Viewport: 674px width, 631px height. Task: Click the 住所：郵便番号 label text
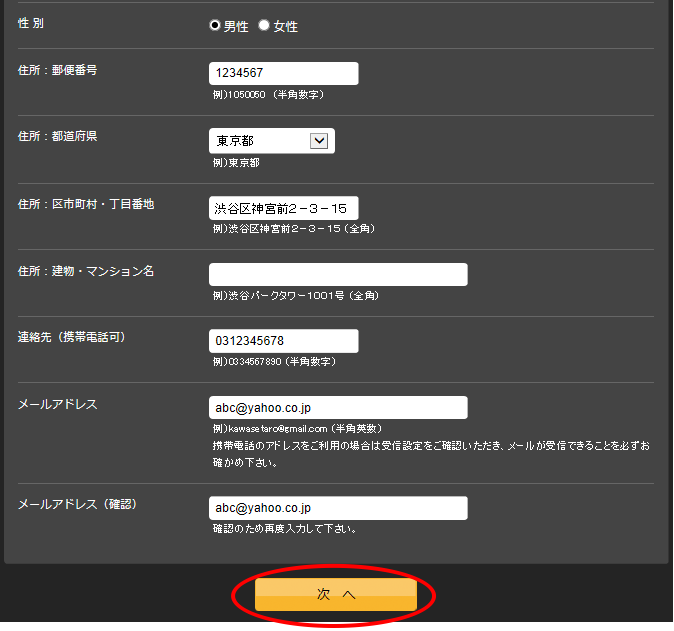[x=57, y=70]
